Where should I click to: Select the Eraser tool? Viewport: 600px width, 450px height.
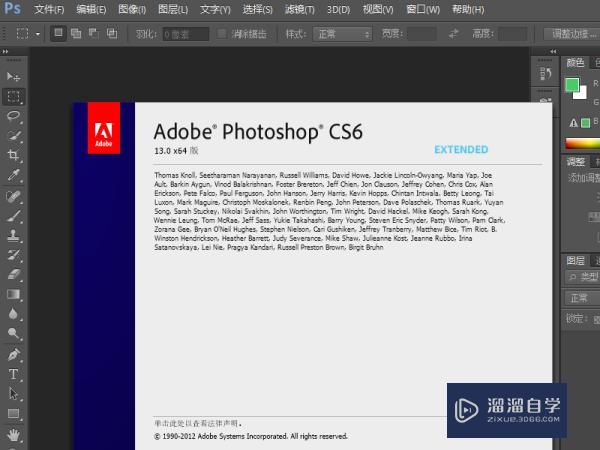point(14,274)
